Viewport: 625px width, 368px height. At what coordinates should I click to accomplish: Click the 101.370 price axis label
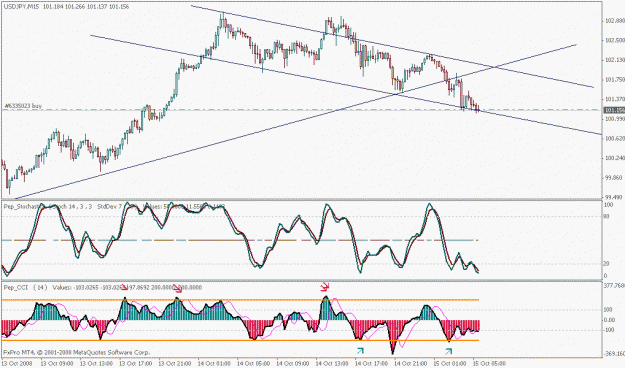point(614,99)
